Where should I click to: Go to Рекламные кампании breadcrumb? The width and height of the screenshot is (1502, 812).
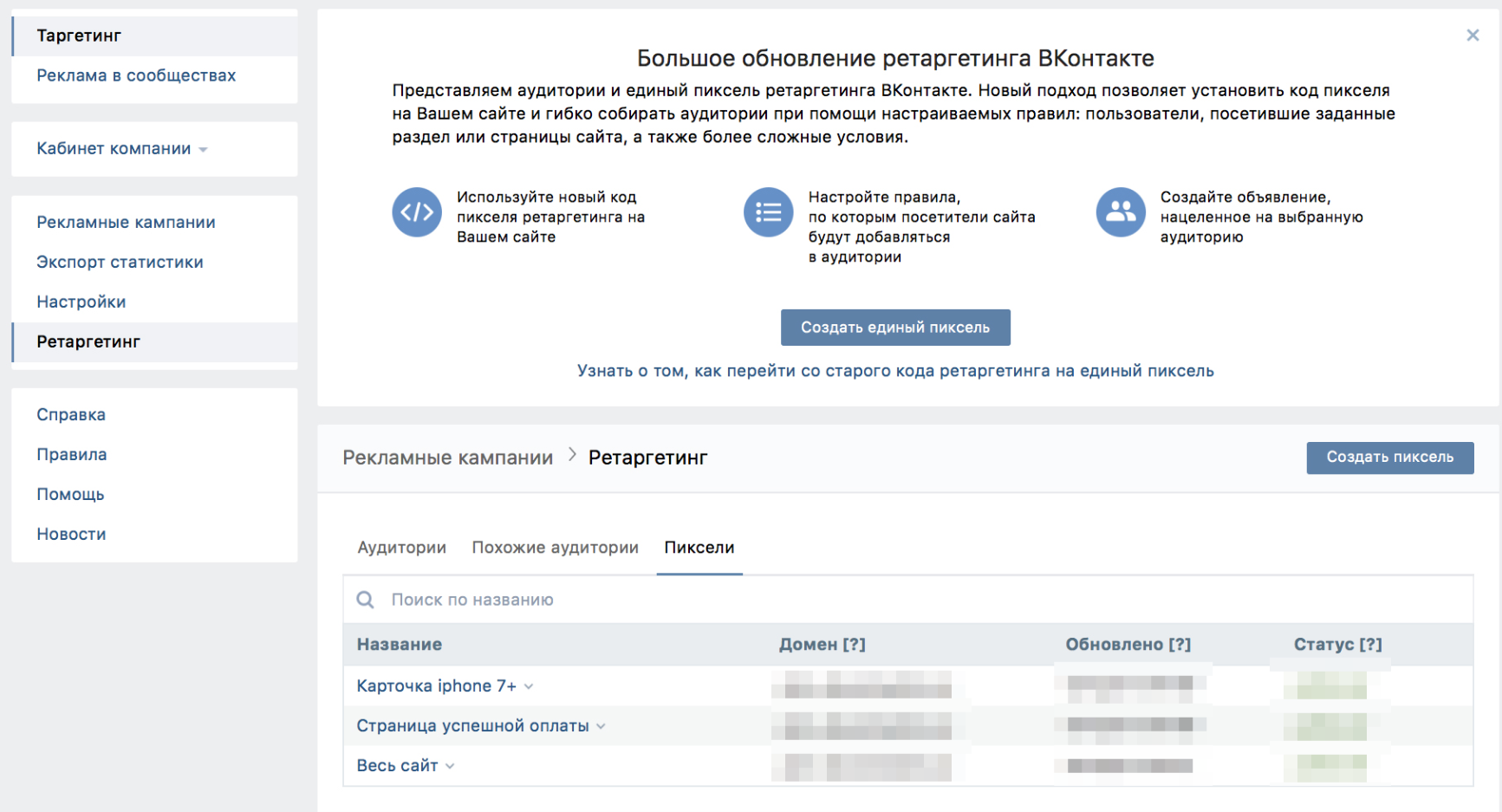447,458
